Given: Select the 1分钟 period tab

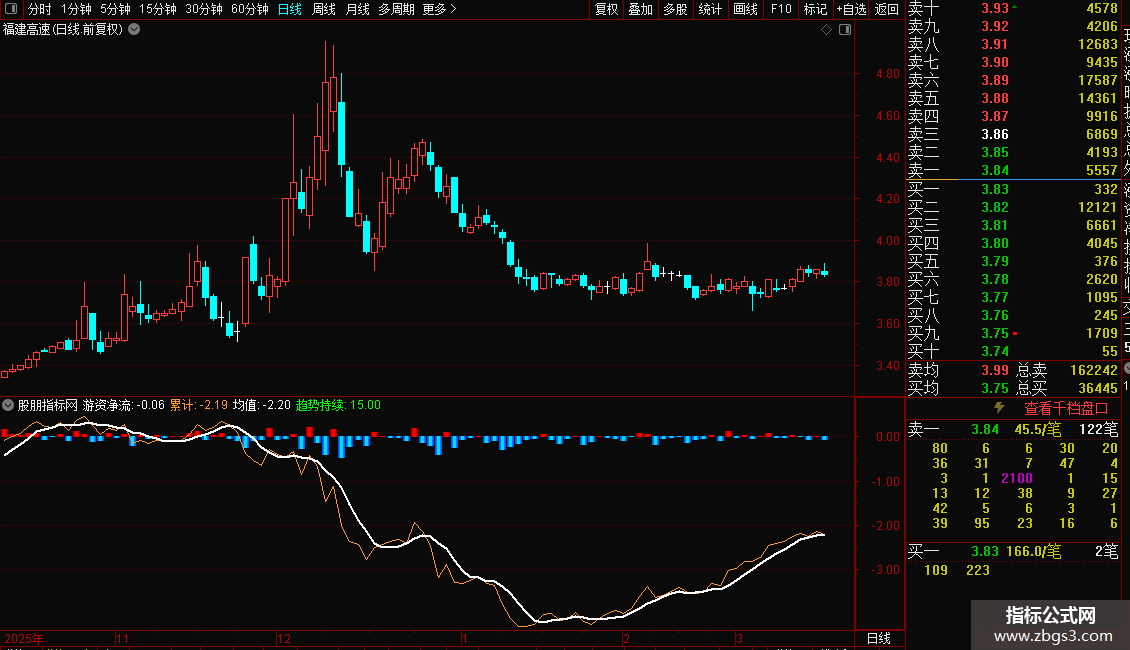Looking at the screenshot, I should point(76,9).
